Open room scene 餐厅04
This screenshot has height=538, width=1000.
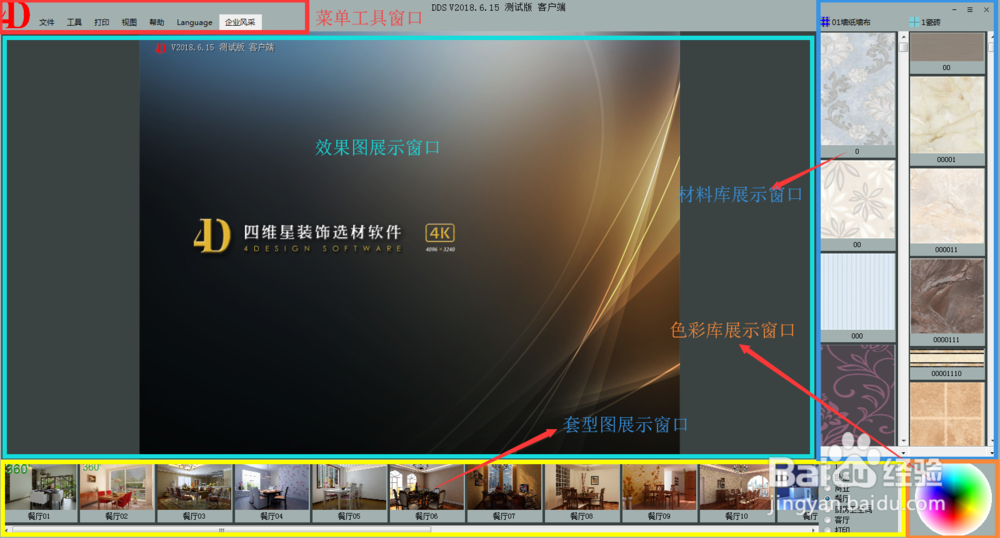tap(272, 493)
